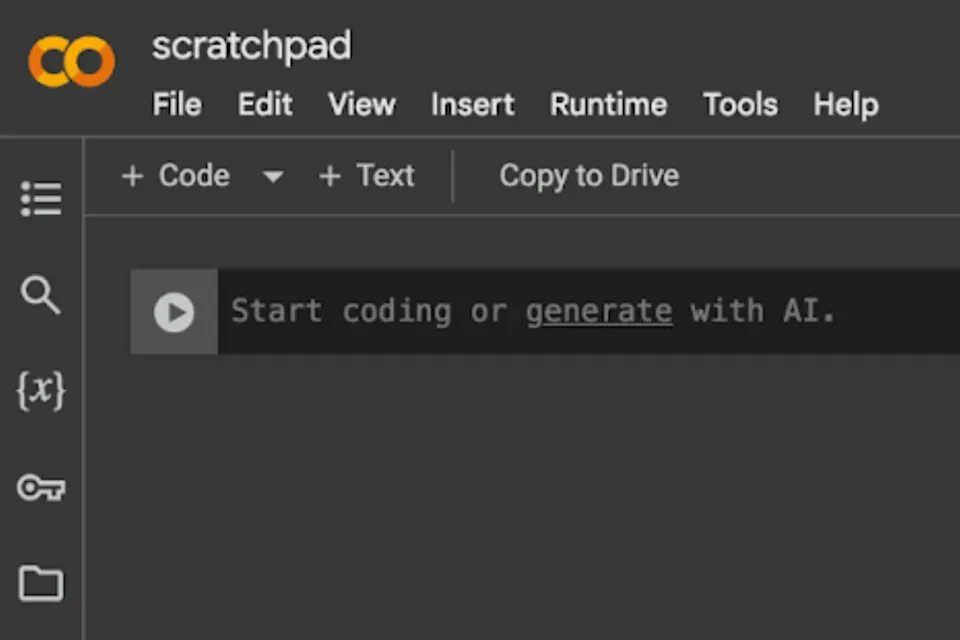Click the generate with AI link
Screen dimensions: 960x640
pos(599,312)
